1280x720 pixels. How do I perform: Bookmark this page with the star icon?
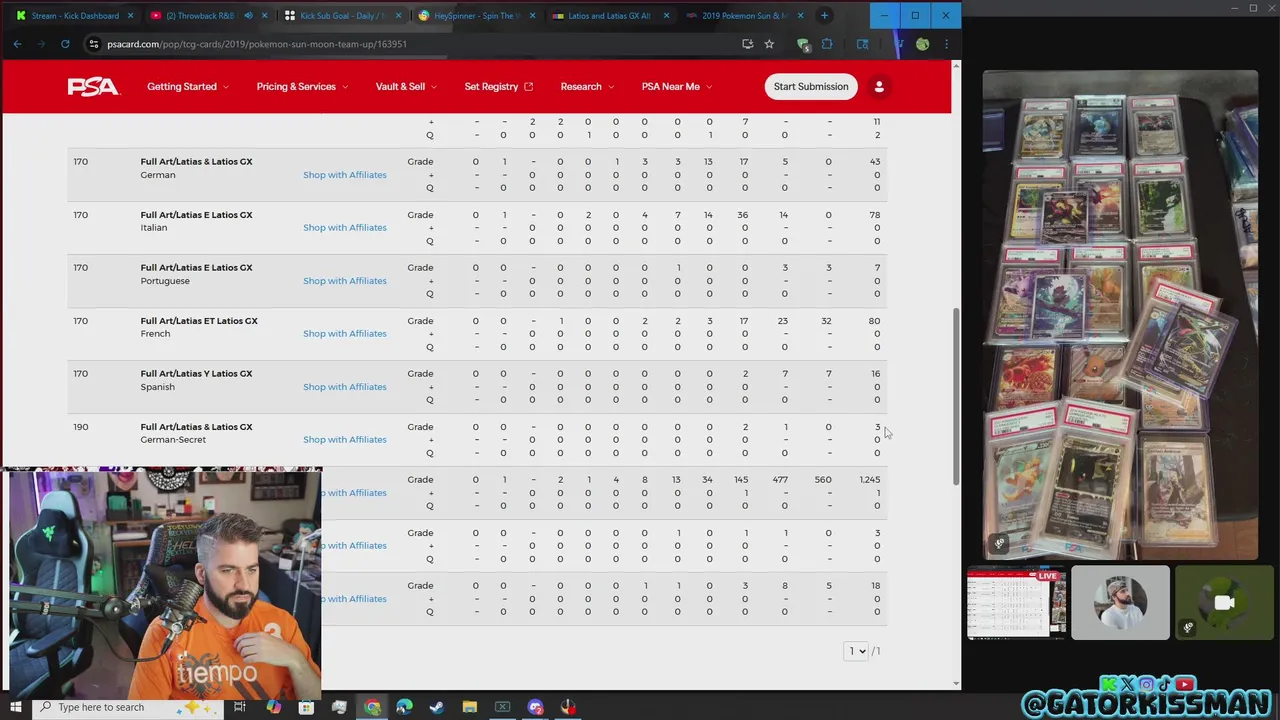point(769,44)
